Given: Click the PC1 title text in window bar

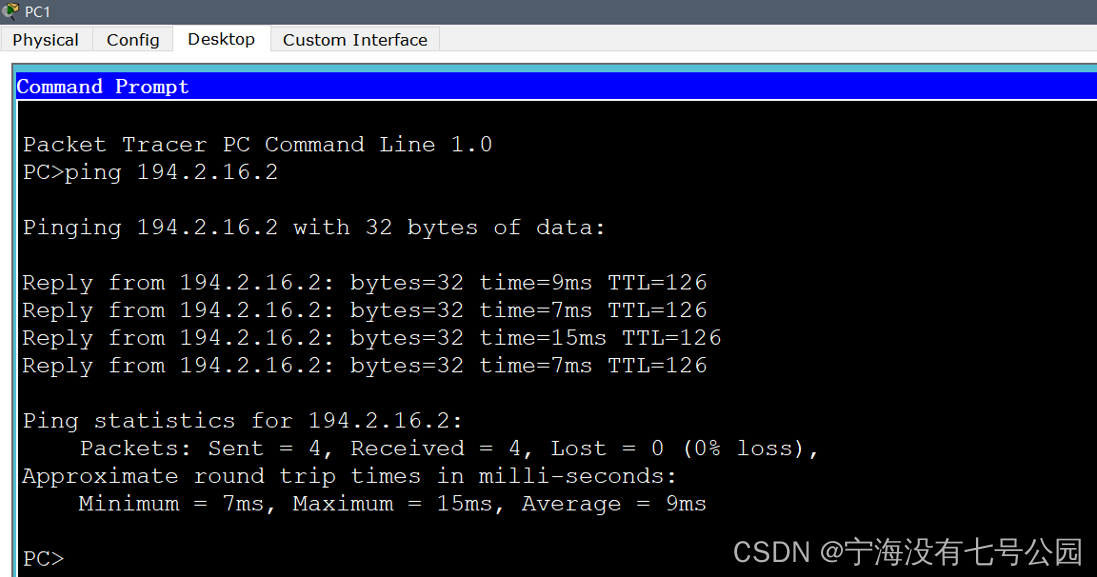Looking at the screenshot, I should click(37, 11).
